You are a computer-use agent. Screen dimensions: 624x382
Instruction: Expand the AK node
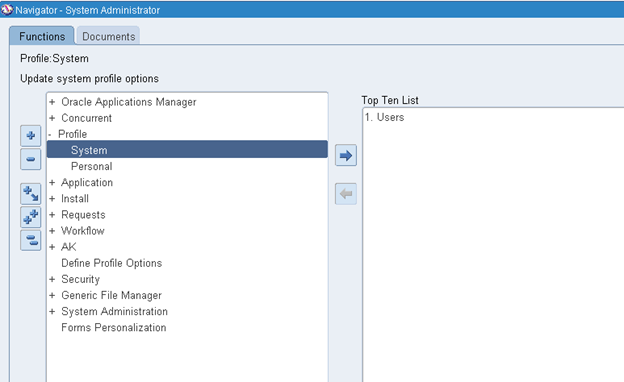[x=52, y=247]
